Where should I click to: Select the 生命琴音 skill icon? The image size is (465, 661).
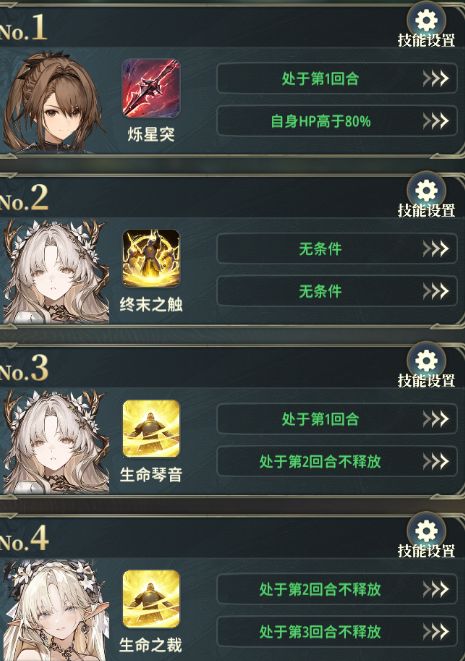click(151, 429)
